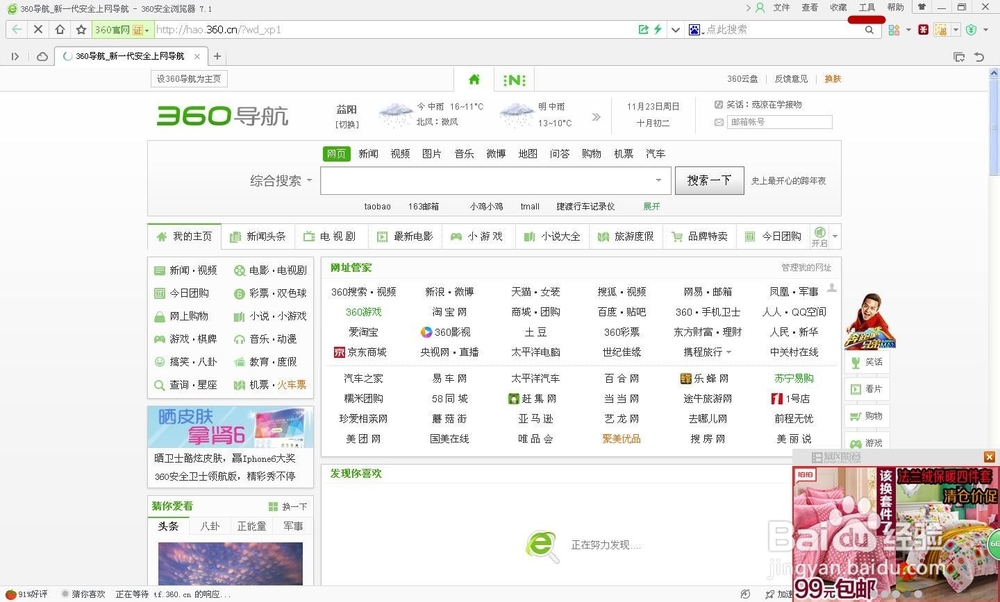This screenshot has width=1000, height=602.
Task: Expand the address bar history chevron
Action: tap(675, 30)
